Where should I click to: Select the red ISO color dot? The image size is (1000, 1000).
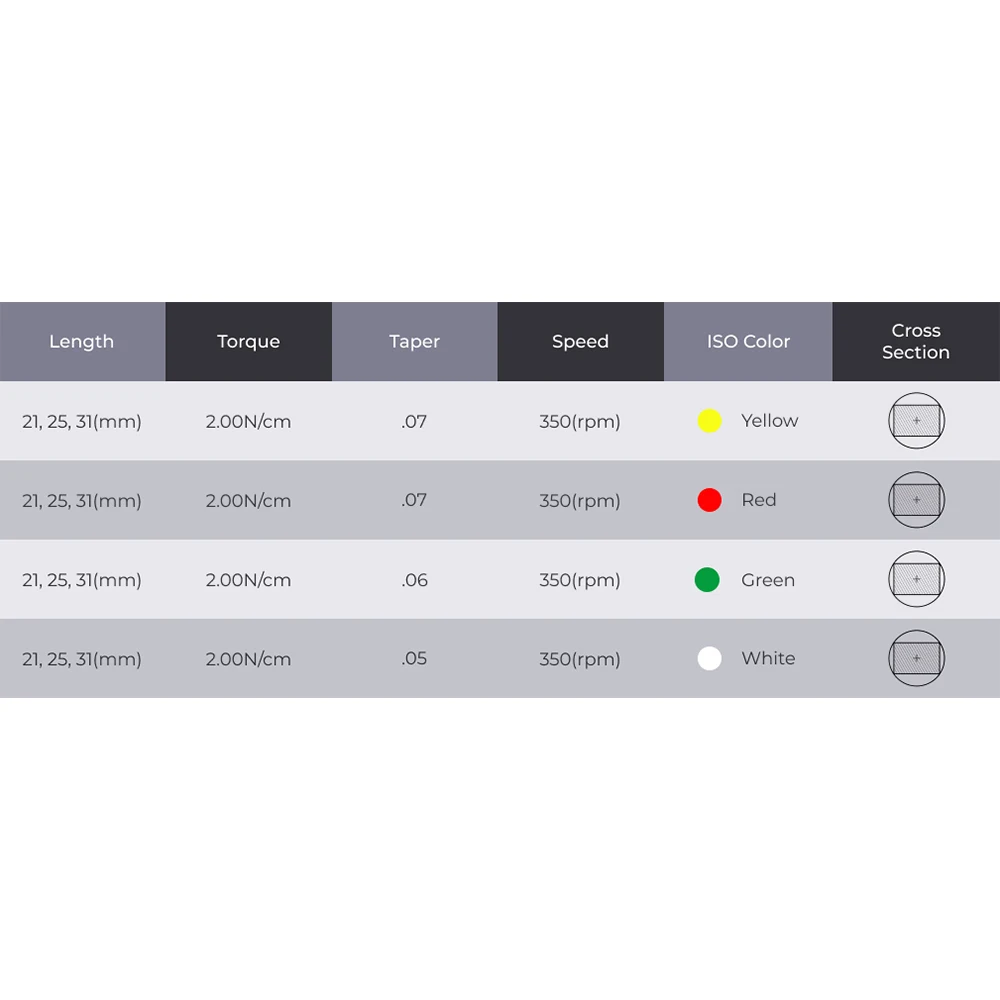pos(709,500)
